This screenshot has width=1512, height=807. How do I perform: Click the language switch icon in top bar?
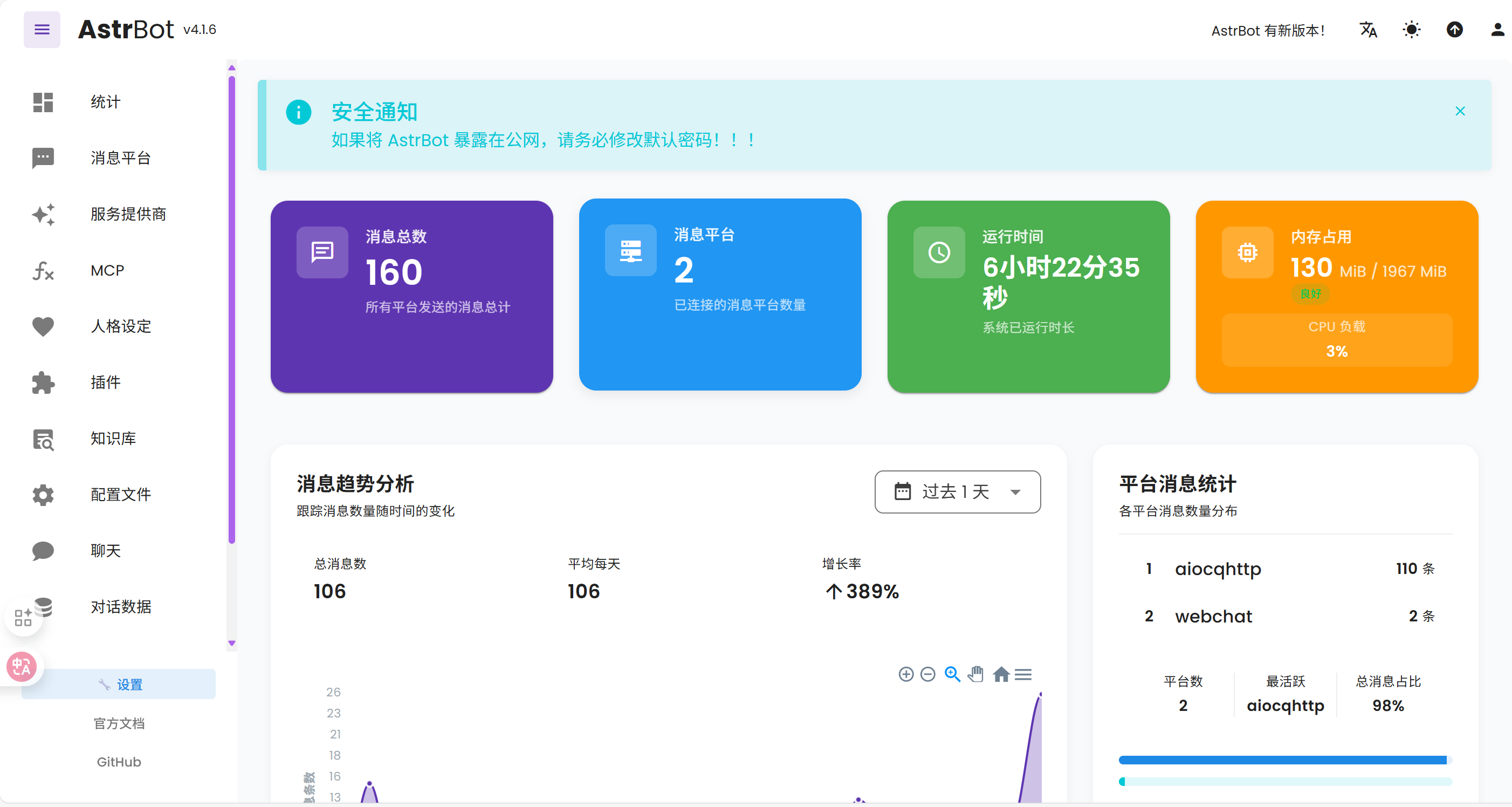click(1368, 29)
